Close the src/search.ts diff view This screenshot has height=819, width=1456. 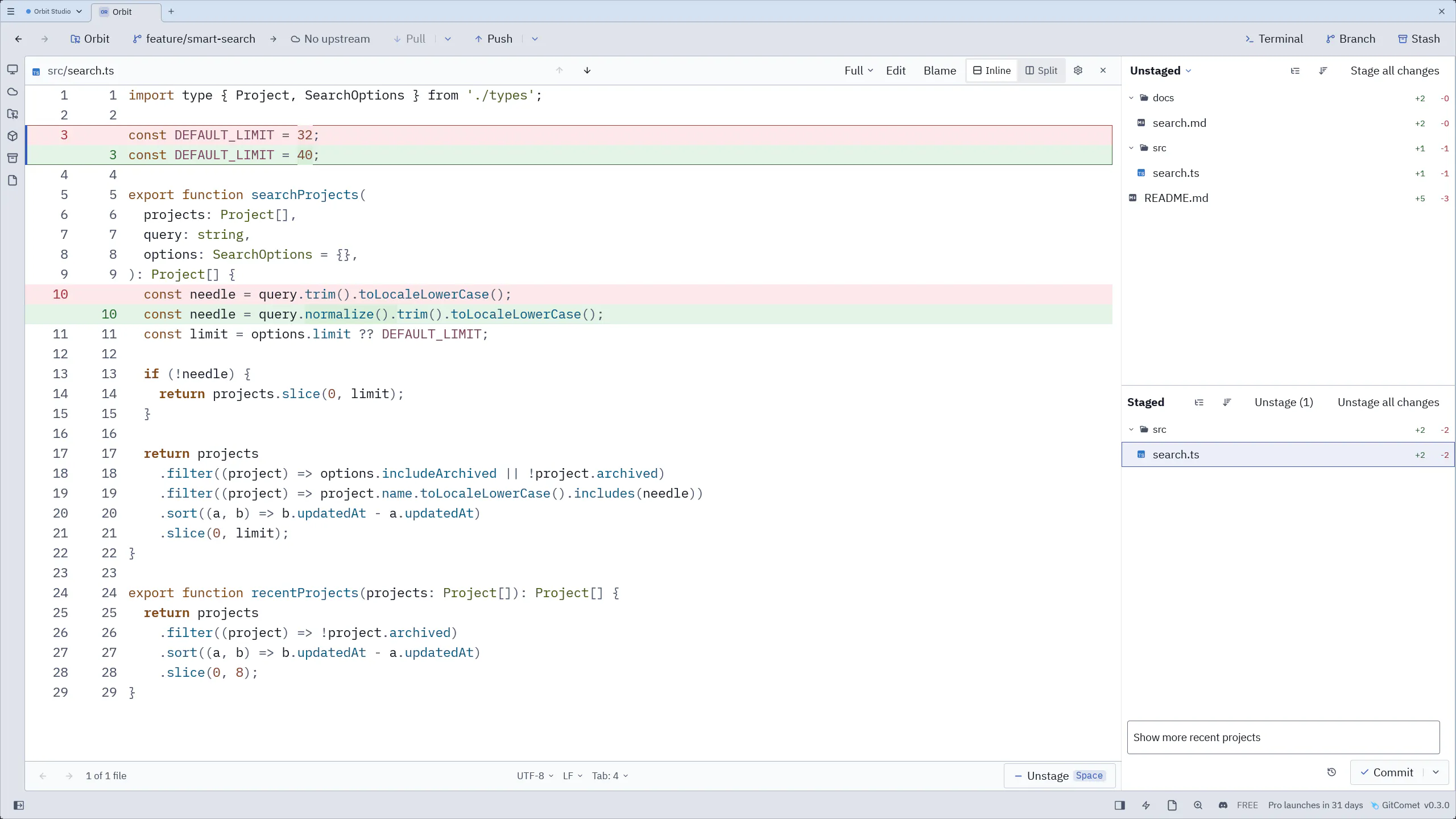[x=1103, y=71]
